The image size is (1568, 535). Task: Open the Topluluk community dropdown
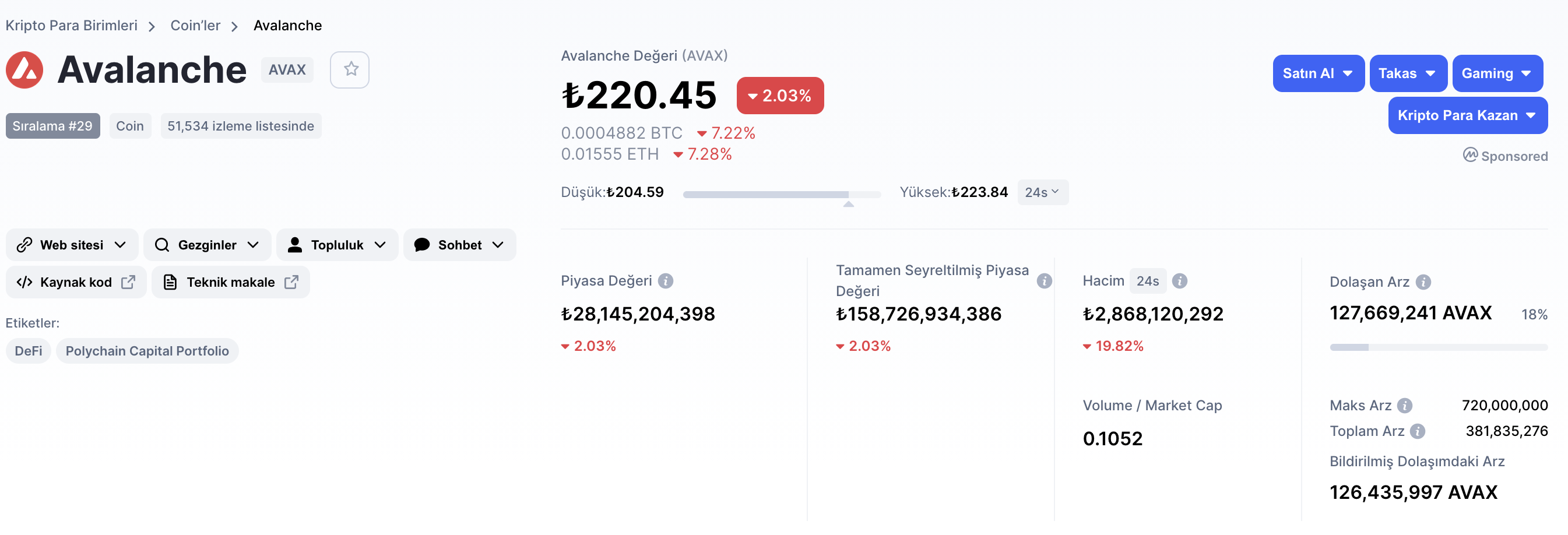pyautogui.click(x=337, y=245)
